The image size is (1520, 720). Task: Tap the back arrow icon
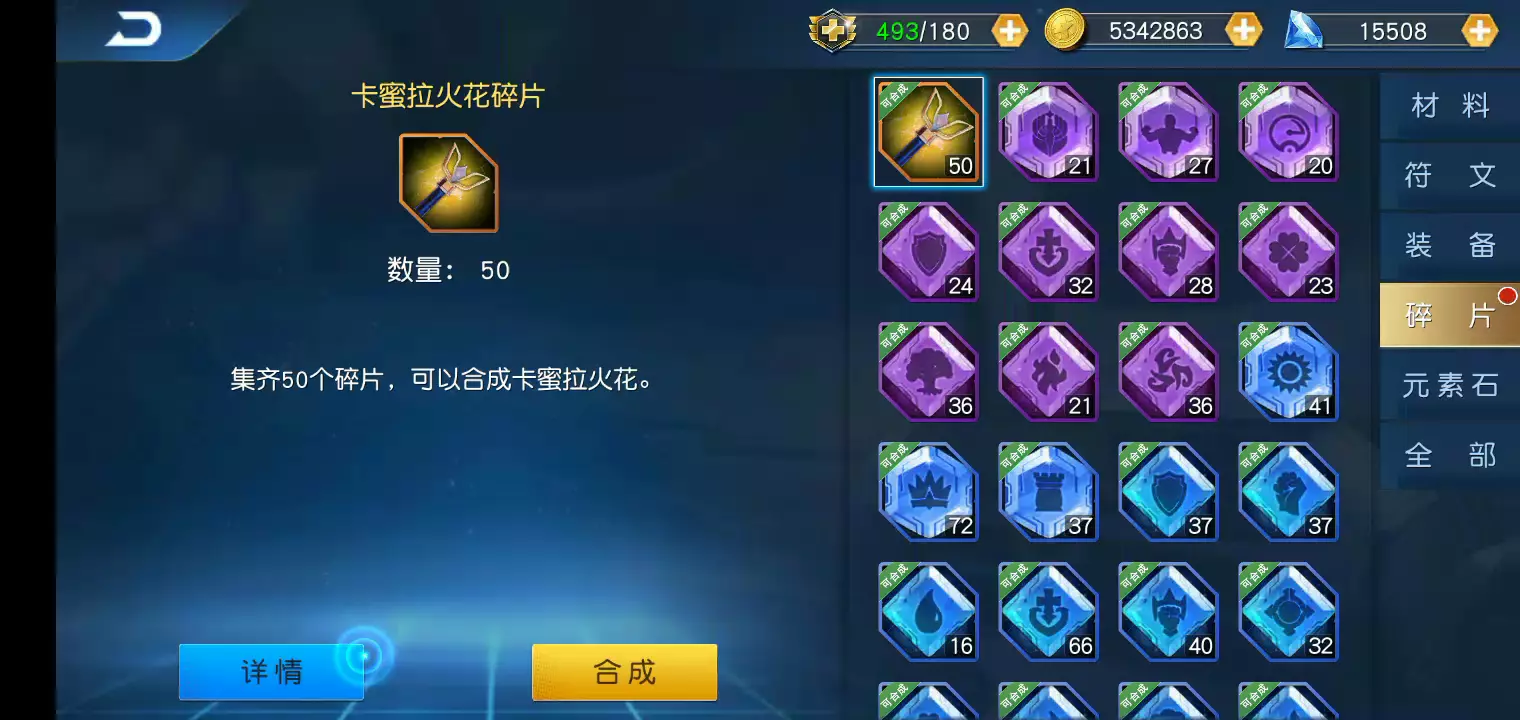click(x=134, y=30)
